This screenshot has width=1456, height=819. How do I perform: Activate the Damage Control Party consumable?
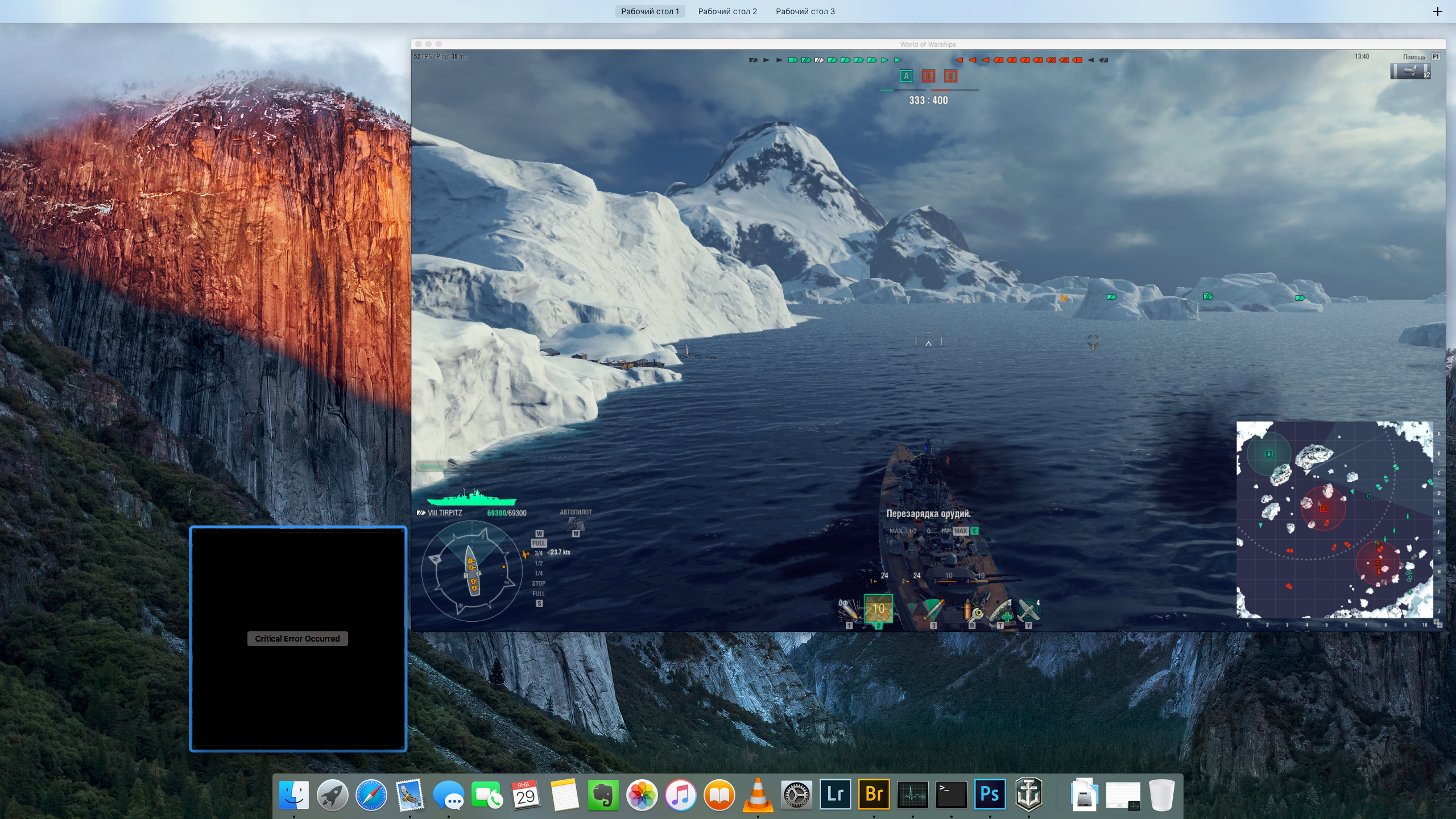[x=972, y=611]
